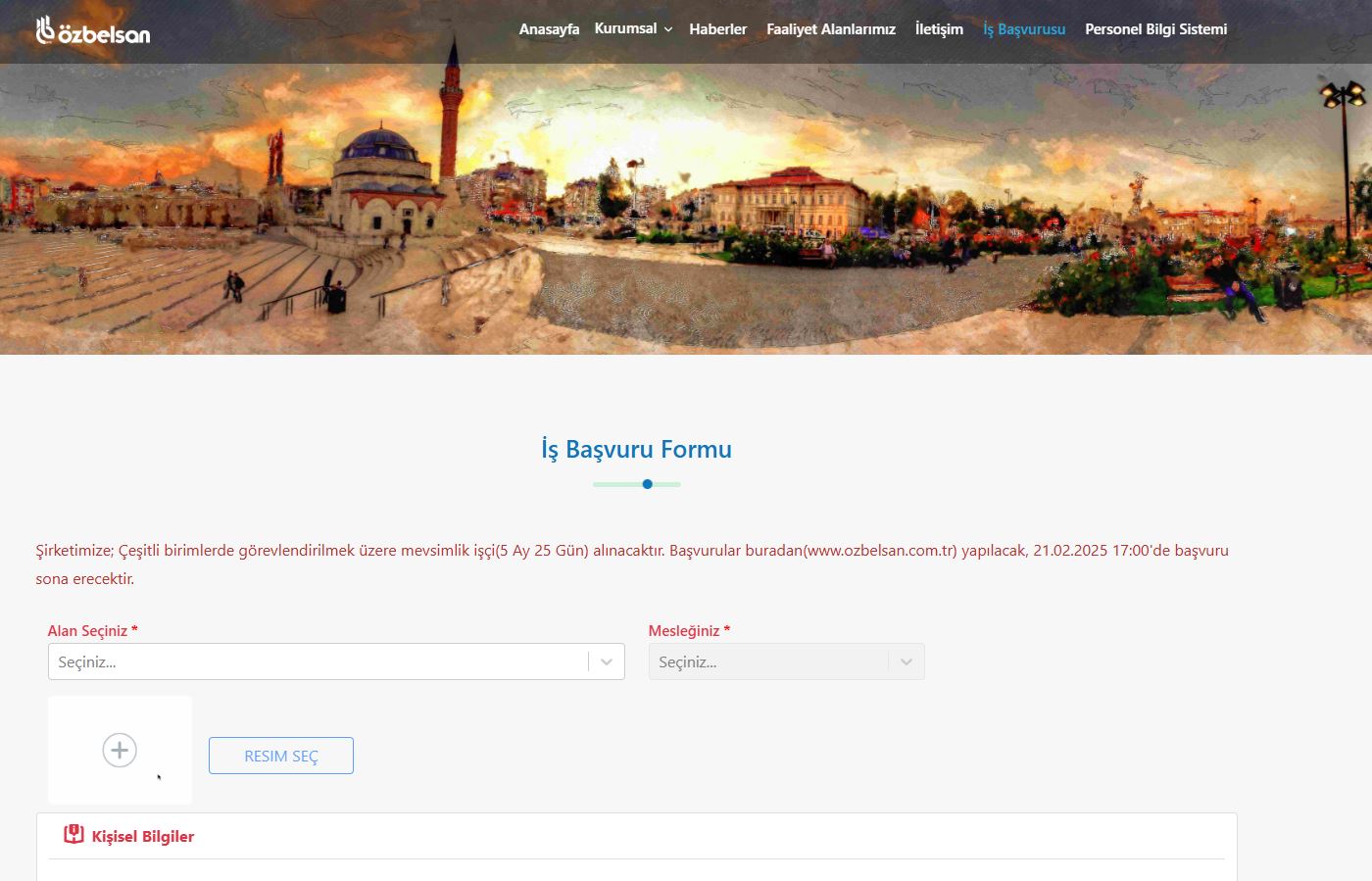Click the İş Başvuru Formu heading
Image resolution: width=1372 pixels, height=881 pixels.
(637, 450)
